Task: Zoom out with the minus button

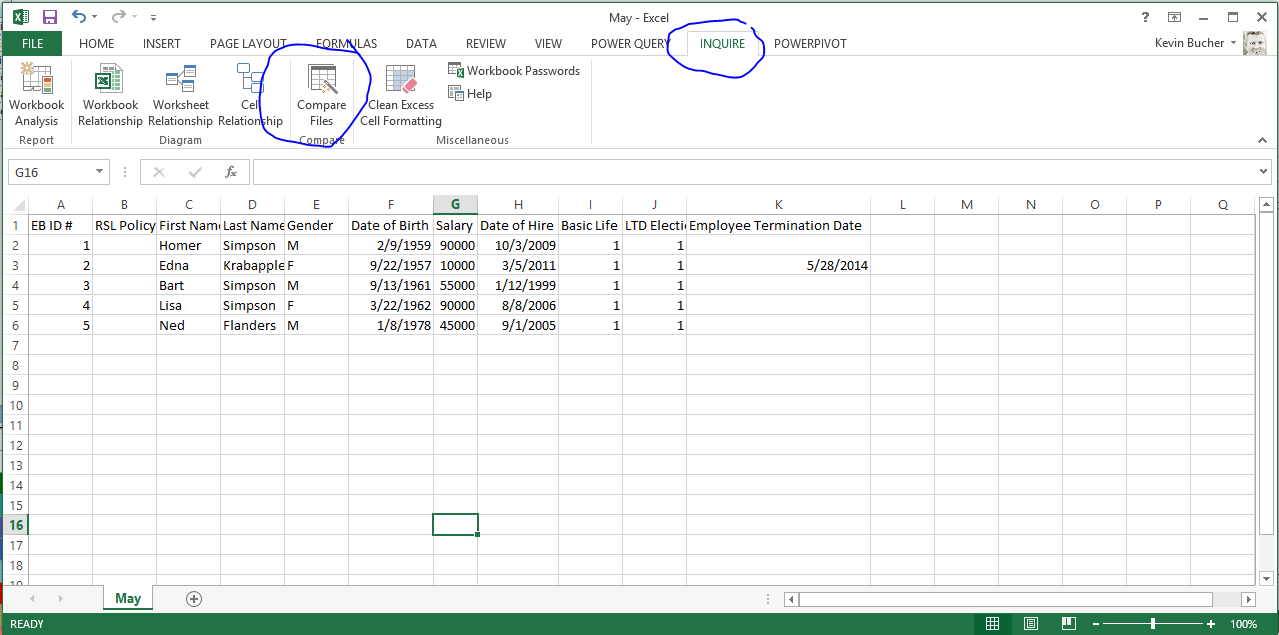Action: pyautogui.click(x=1097, y=624)
